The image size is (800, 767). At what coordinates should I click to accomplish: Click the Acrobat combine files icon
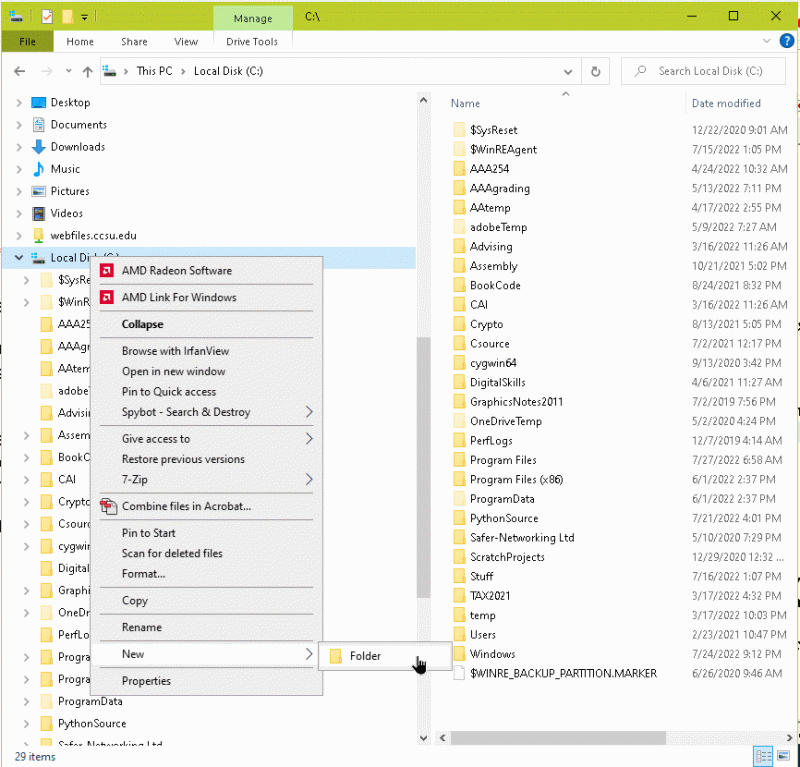coord(108,506)
